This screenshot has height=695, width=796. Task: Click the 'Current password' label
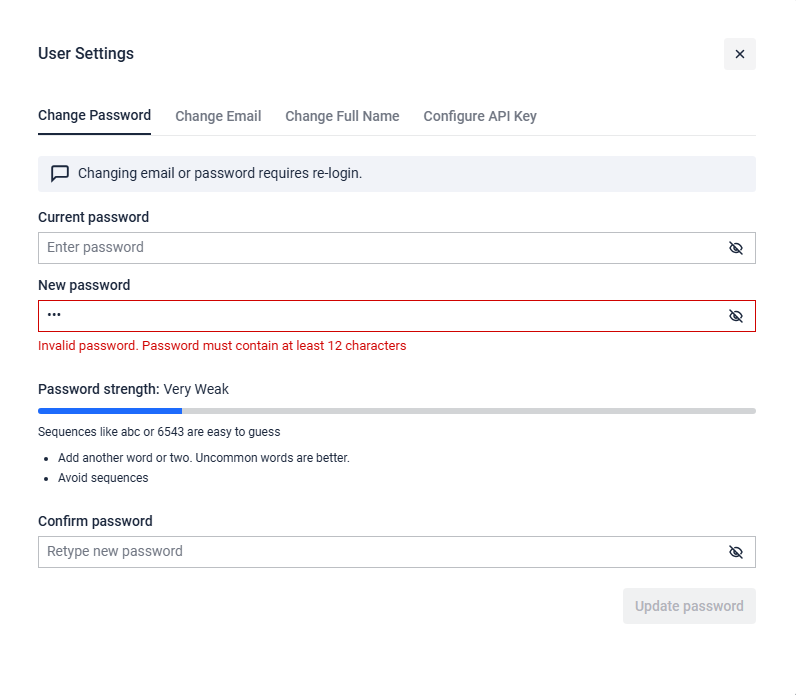click(93, 217)
